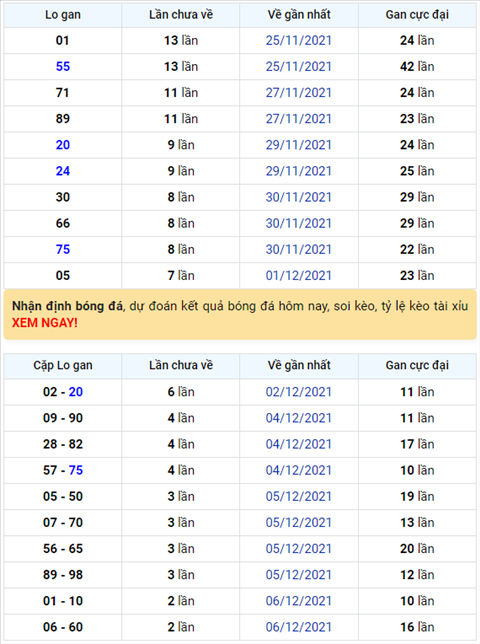This screenshot has width=480, height=644.
Task: Click pair '56 - 65' cell
Action: coord(63,549)
